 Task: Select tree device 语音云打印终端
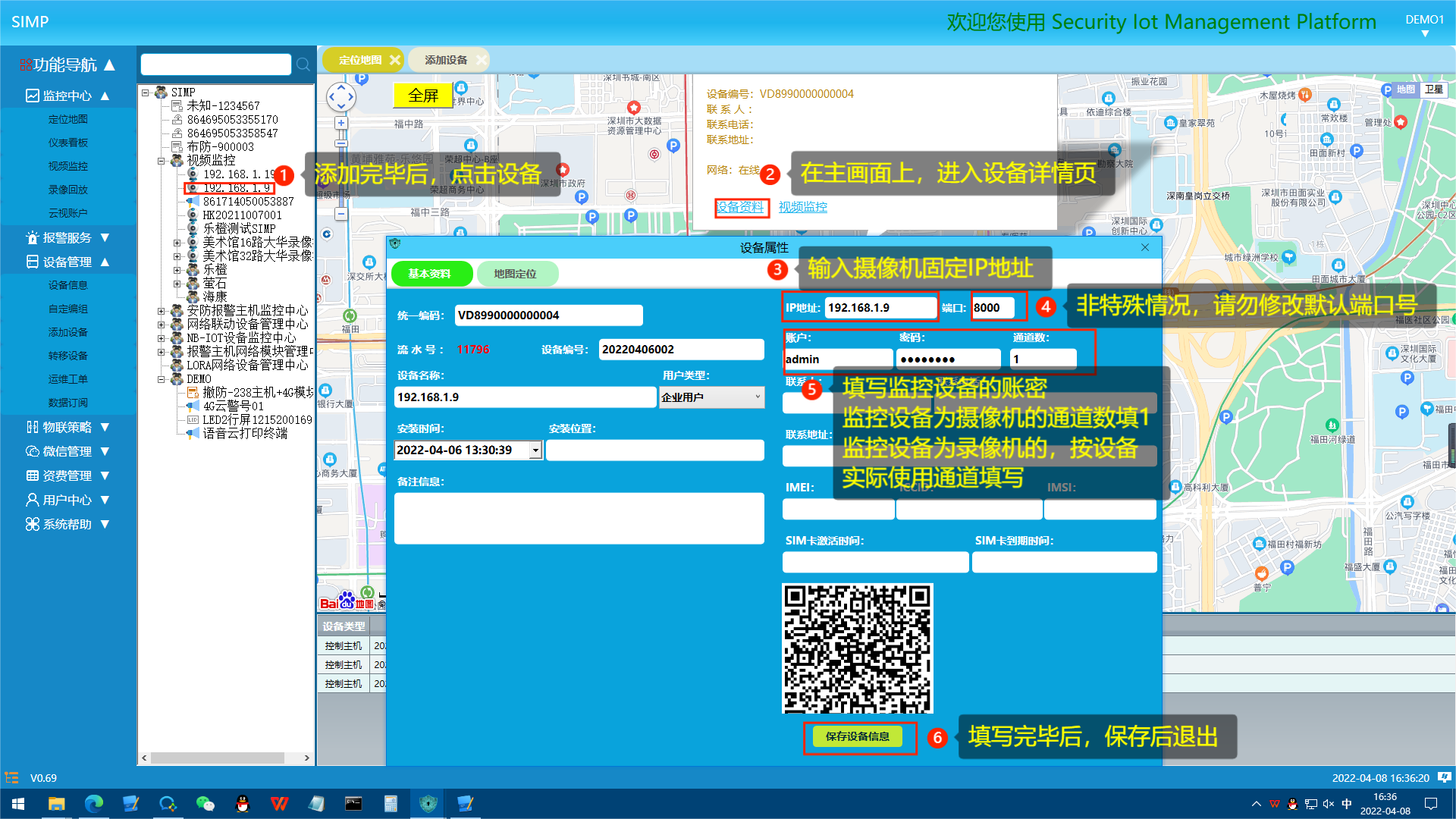(x=245, y=434)
